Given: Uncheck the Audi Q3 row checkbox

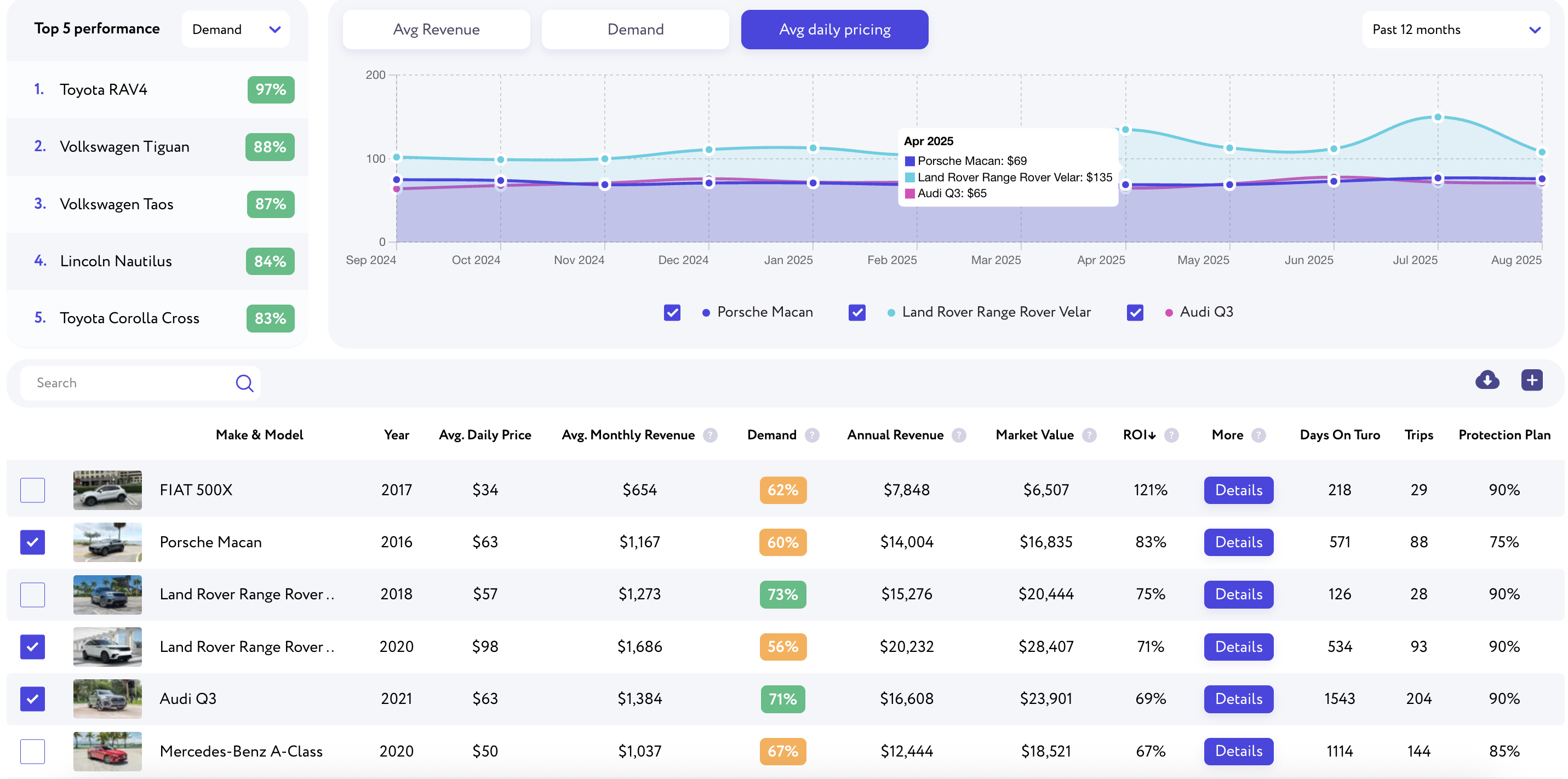Looking at the screenshot, I should pyautogui.click(x=32, y=698).
